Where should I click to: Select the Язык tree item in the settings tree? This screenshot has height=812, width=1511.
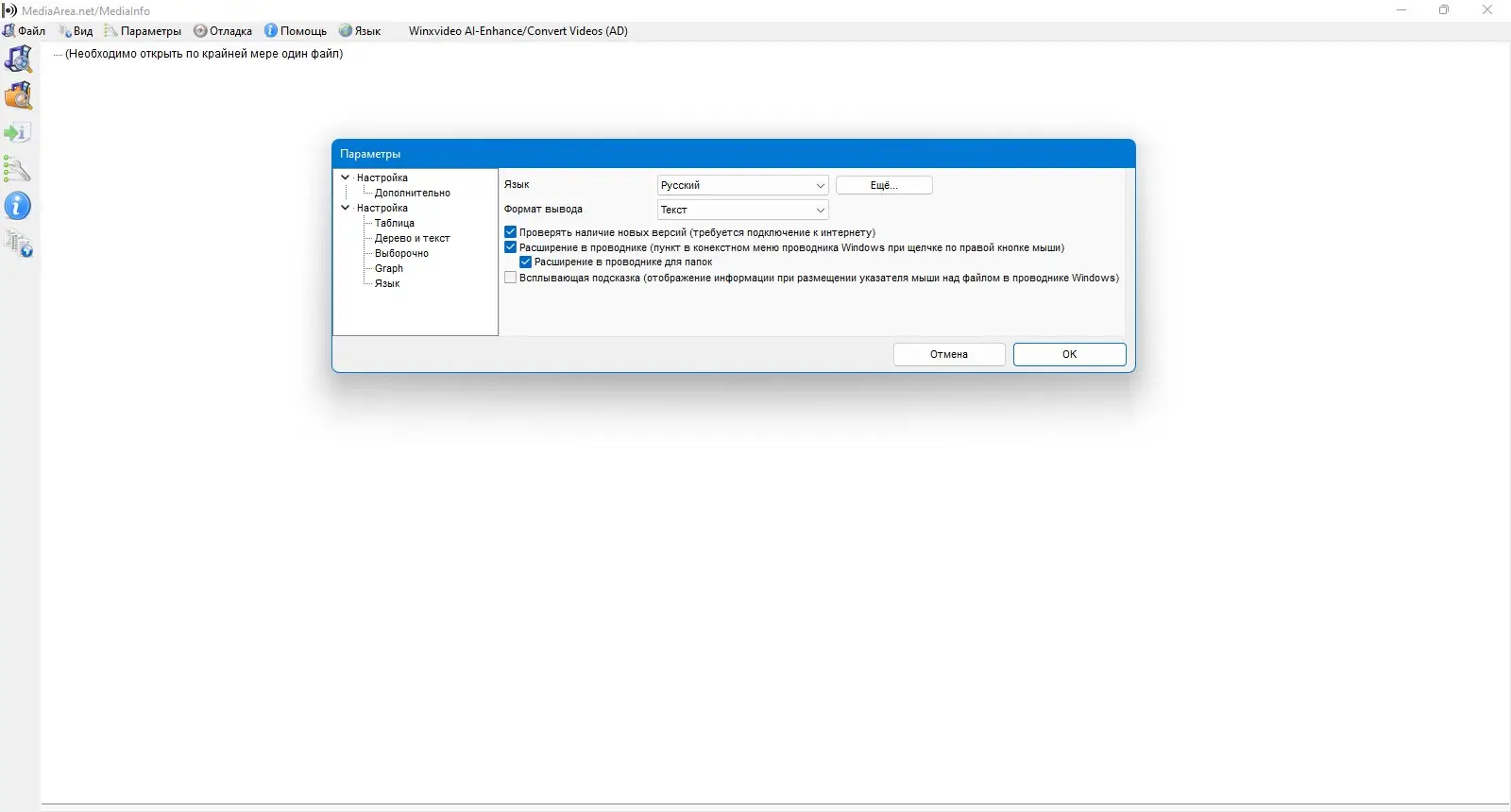[x=387, y=283]
